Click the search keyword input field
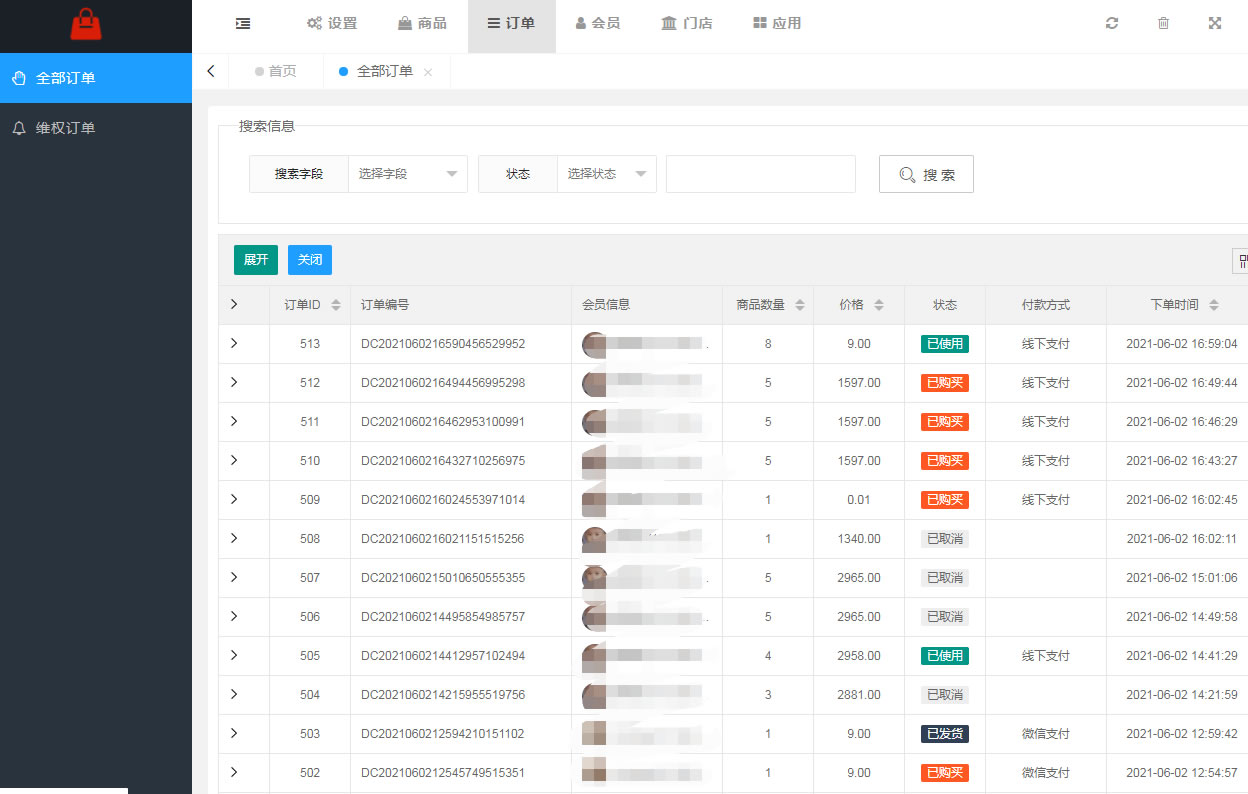The image size is (1248, 794). pos(761,174)
